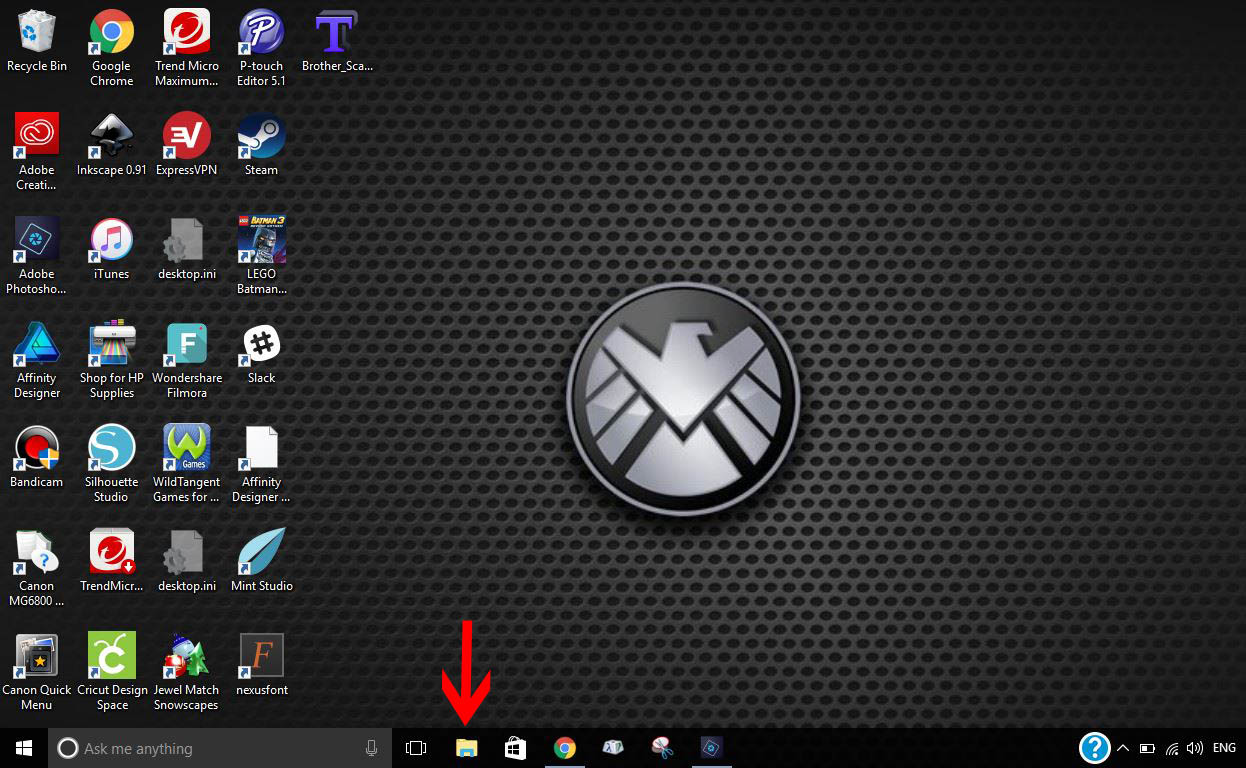Select the Bandicam desktop shortcut
Image resolution: width=1246 pixels, height=768 pixels.
tap(37, 457)
